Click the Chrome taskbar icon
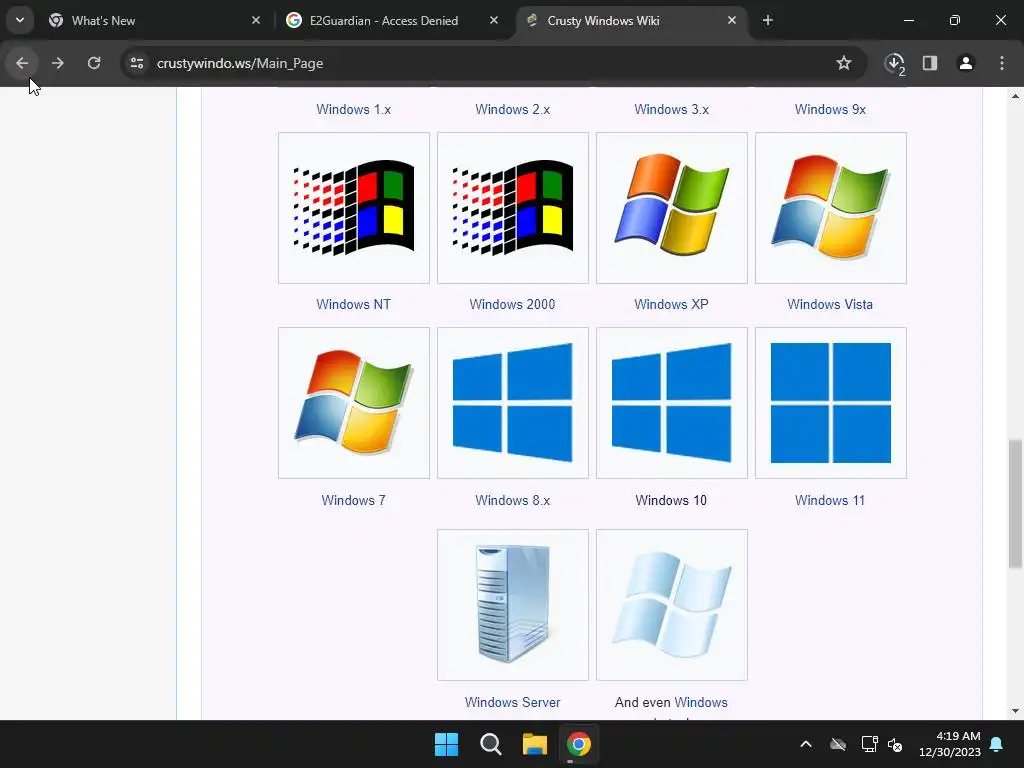The height and width of the screenshot is (768, 1024). [579, 744]
